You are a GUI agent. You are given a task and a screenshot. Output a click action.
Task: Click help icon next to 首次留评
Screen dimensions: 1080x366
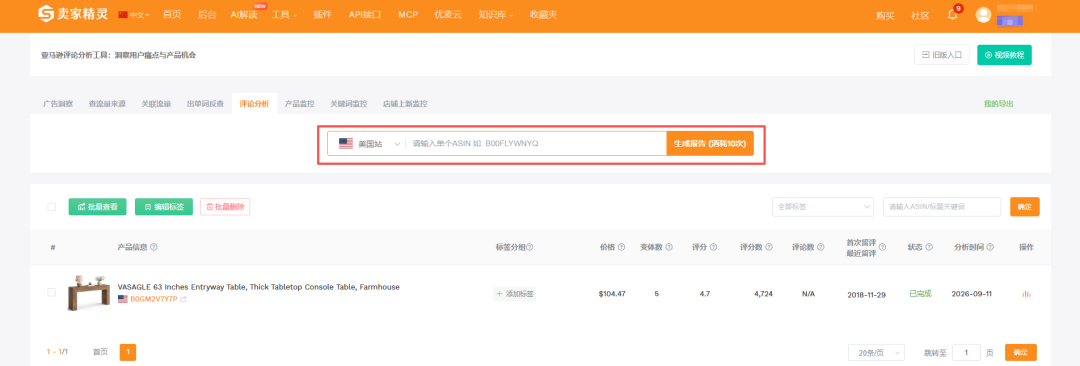(x=882, y=247)
